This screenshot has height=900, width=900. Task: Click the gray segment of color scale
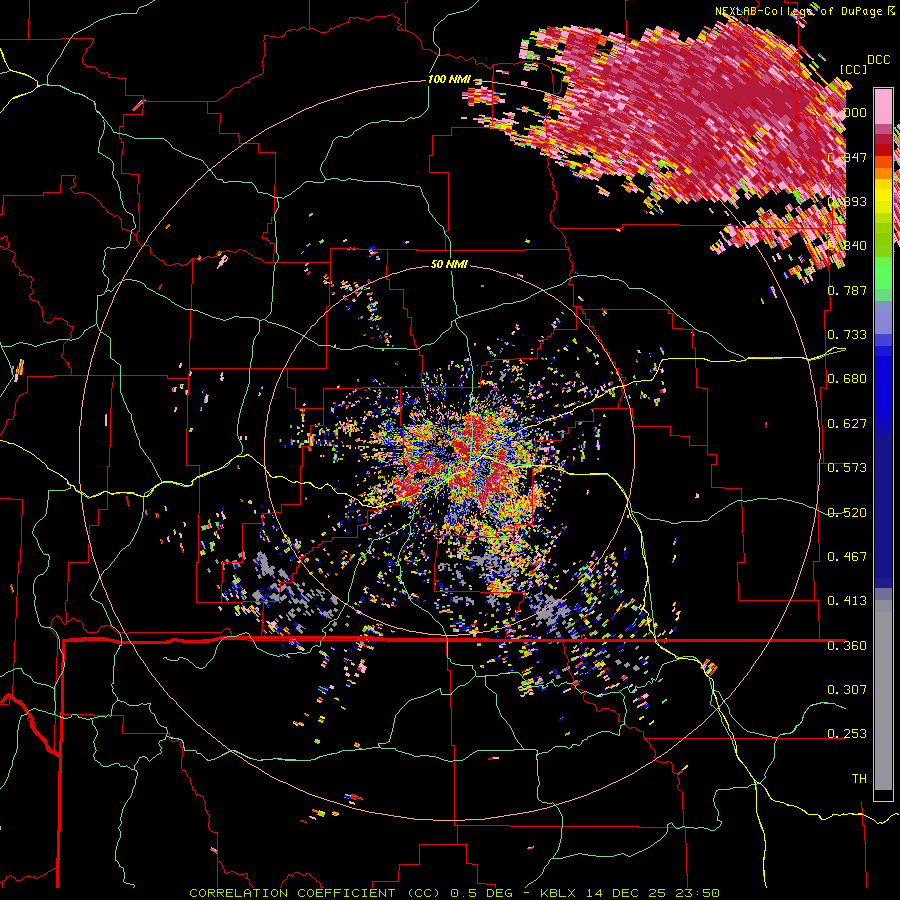pyautogui.click(x=883, y=695)
